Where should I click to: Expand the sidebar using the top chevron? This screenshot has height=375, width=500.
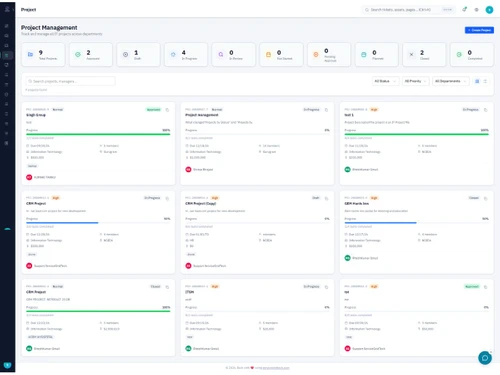13,9
